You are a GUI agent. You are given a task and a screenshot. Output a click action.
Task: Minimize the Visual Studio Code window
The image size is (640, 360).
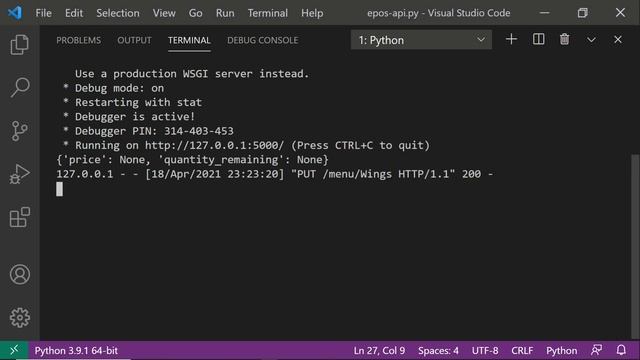pyautogui.click(x=544, y=13)
